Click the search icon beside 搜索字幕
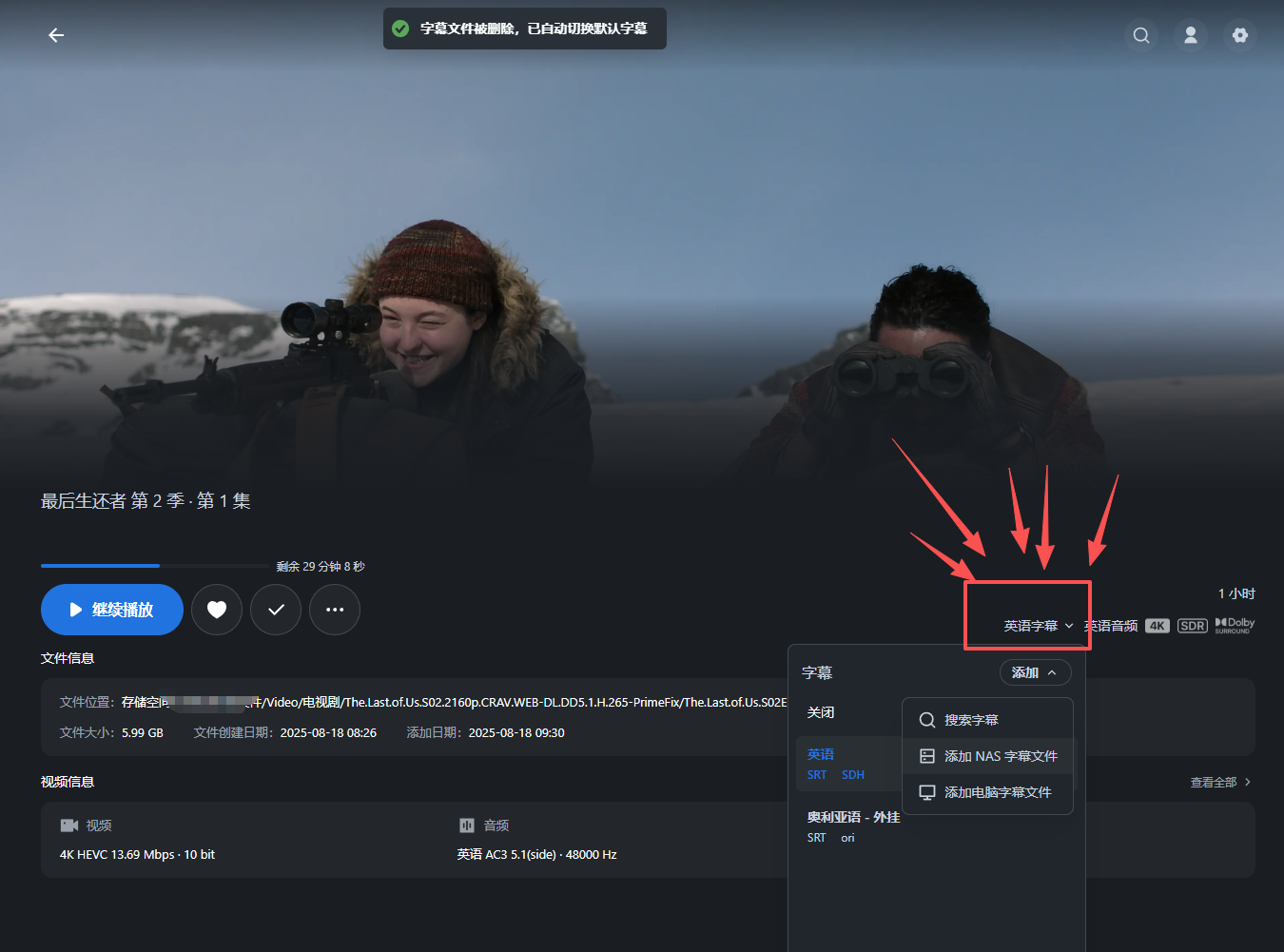Viewport: 1284px width, 952px height. 927,720
